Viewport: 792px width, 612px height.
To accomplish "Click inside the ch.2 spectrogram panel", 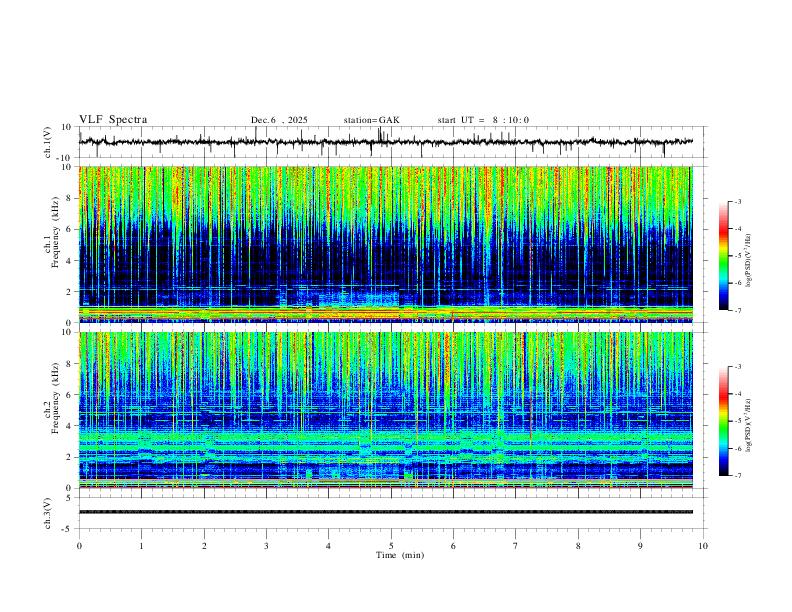I will [x=386, y=410].
